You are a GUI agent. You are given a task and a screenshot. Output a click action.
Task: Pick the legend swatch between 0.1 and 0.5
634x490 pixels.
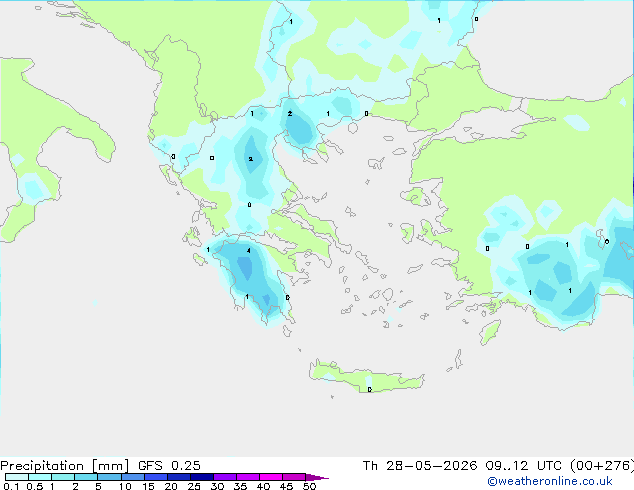(17, 477)
